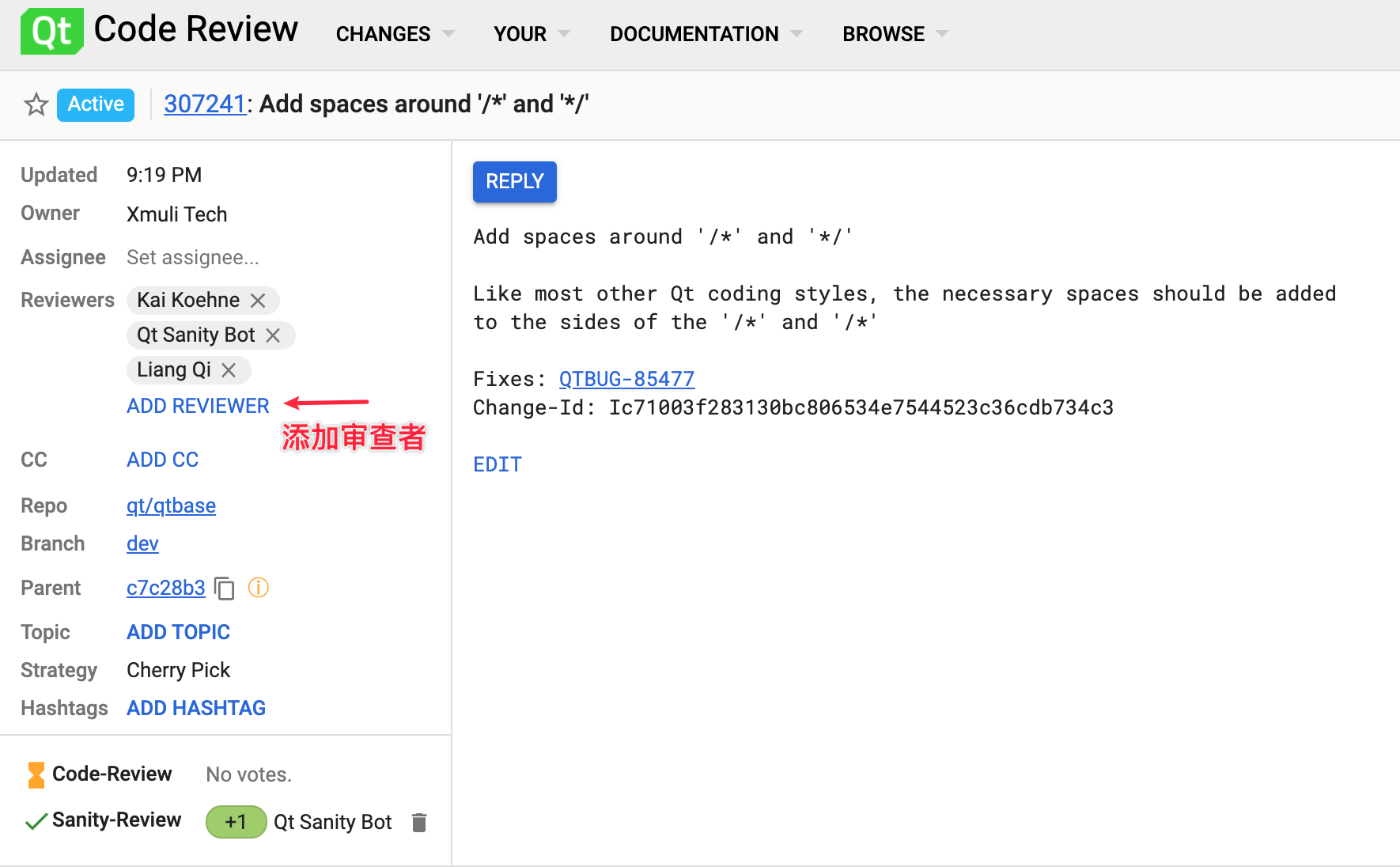Click ADD REVIEWER link

click(x=198, y=406)
